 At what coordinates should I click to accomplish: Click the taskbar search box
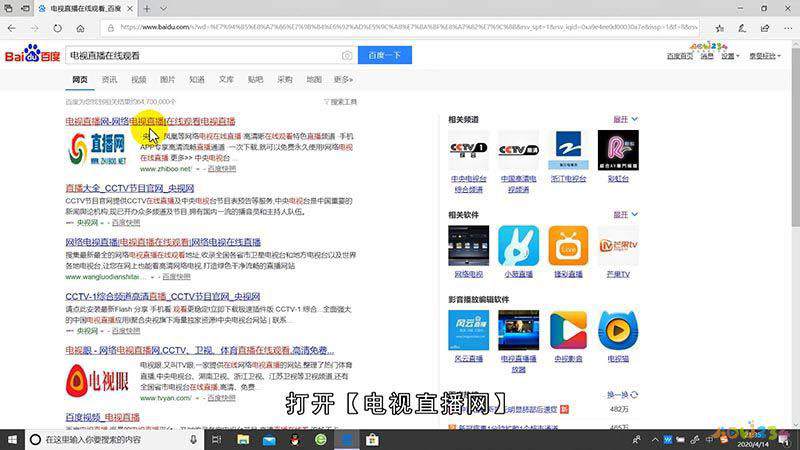tap(114, 440)
